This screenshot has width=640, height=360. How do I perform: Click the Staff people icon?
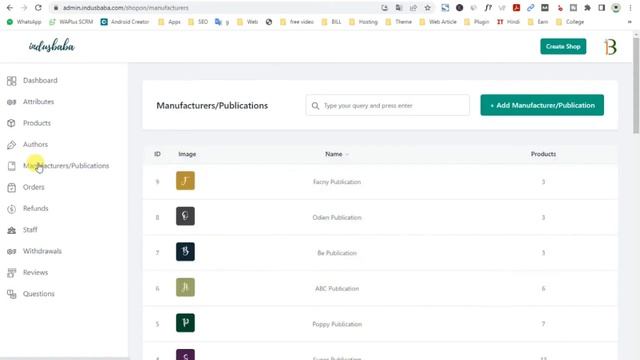point(11,230)
